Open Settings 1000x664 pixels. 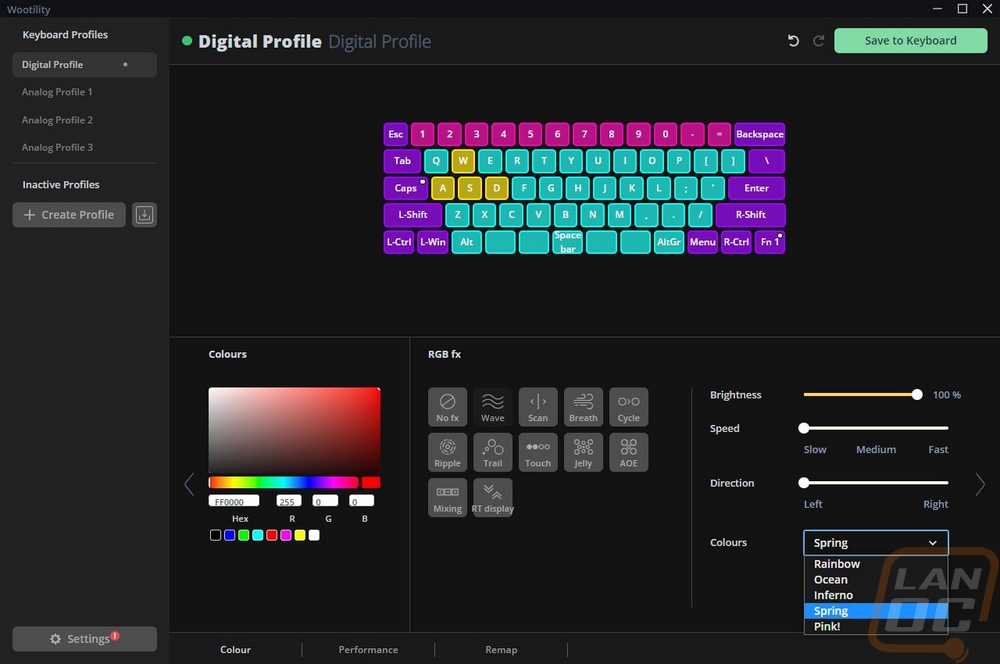pyautogui.click(x=84, y=638)
